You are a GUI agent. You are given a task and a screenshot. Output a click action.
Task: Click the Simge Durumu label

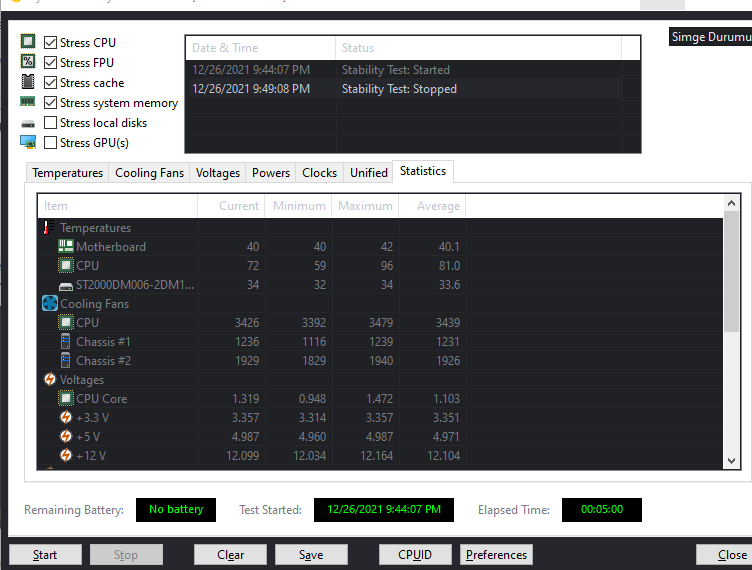[x=711, y=37]
